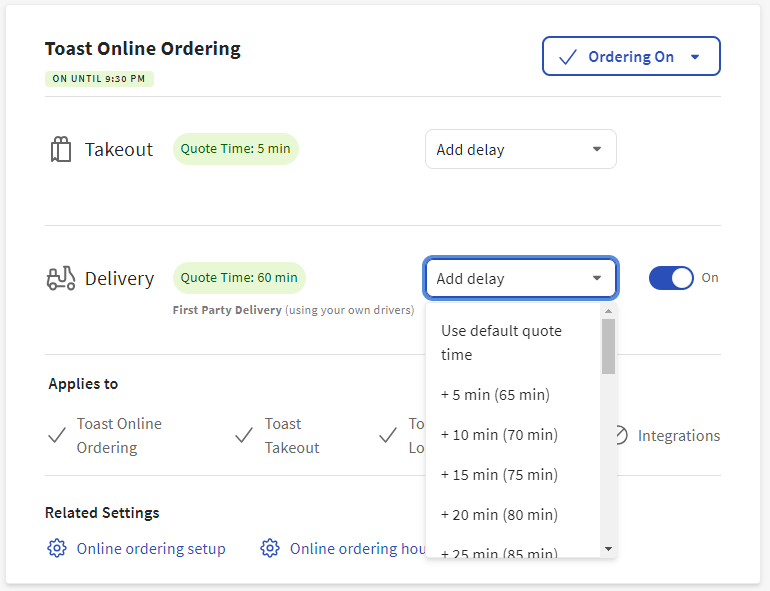Open the Ordering On dropdown

tap(631, 57)
